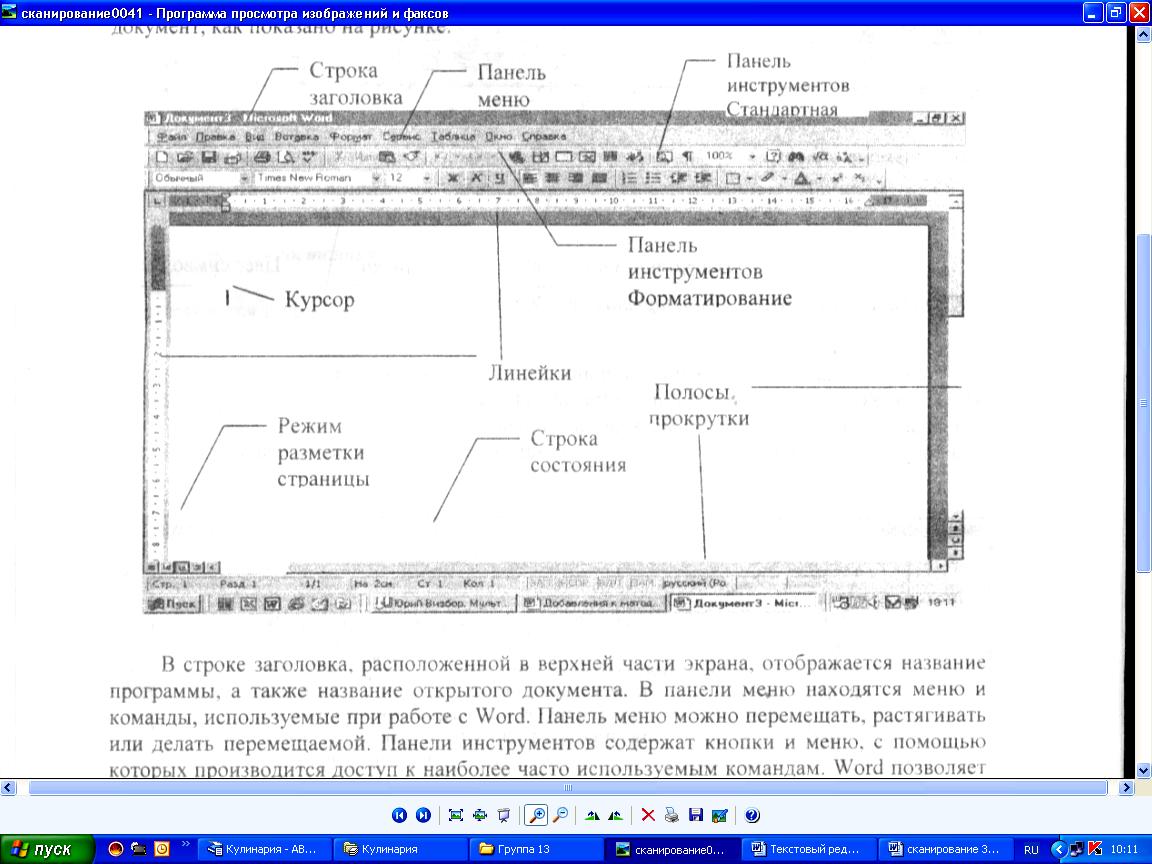Save a copy with the floppy disk icon

point(696,815)
